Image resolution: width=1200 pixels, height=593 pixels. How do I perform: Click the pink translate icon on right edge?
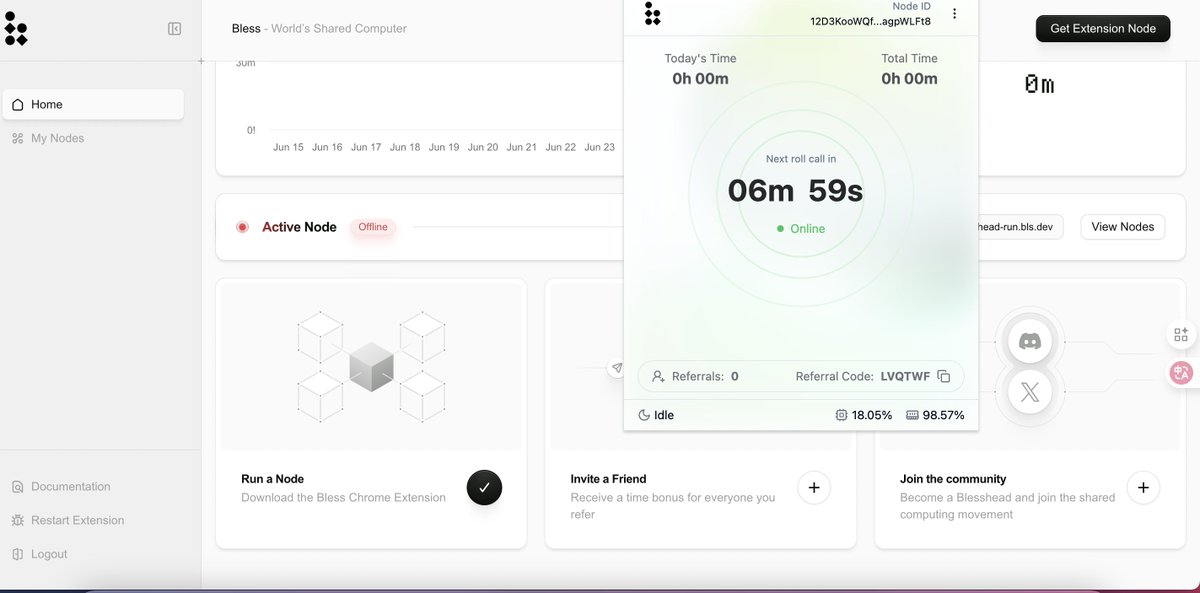[x=1181, y=373]
